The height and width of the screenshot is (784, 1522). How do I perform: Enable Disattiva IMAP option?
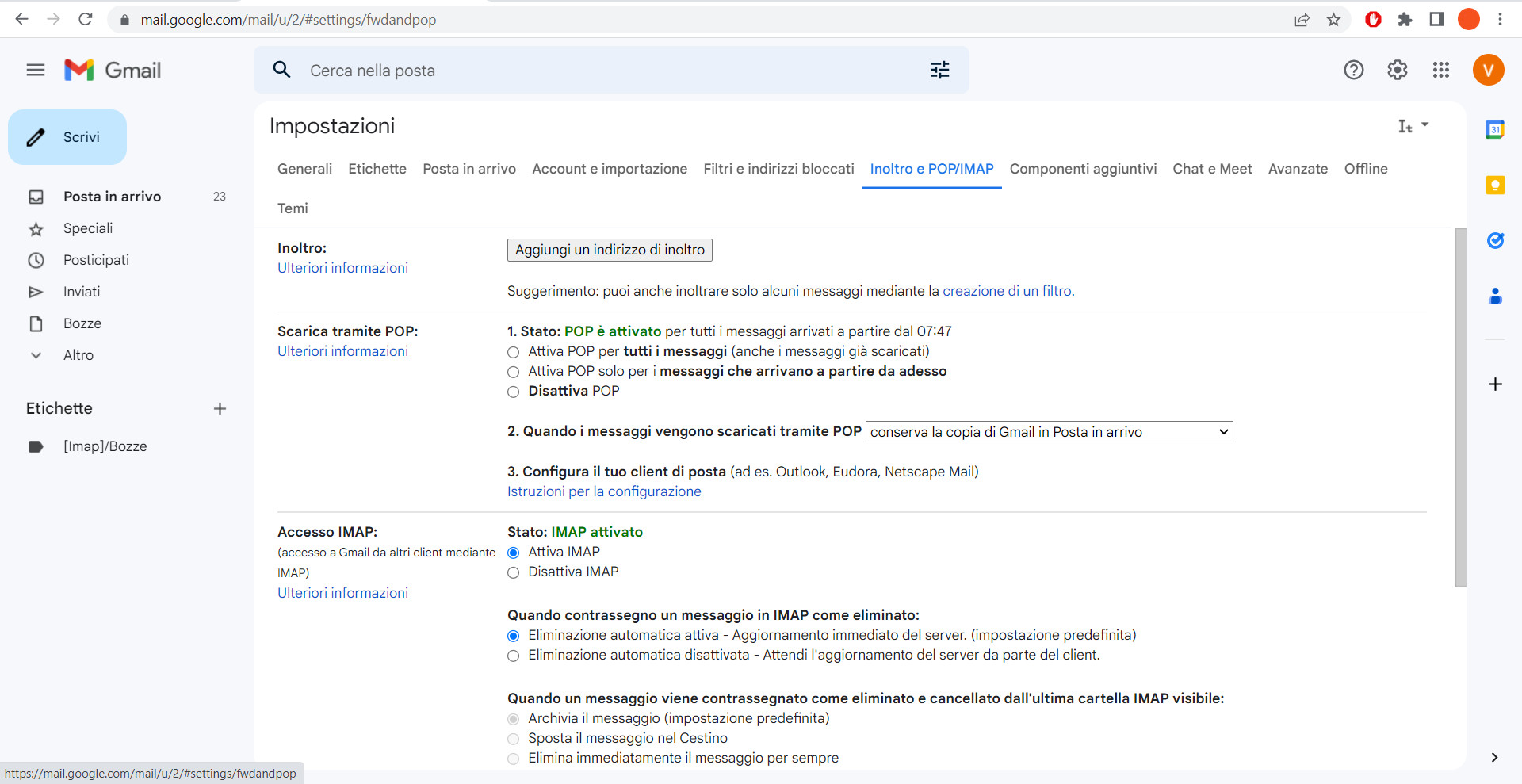click(513, 572)
